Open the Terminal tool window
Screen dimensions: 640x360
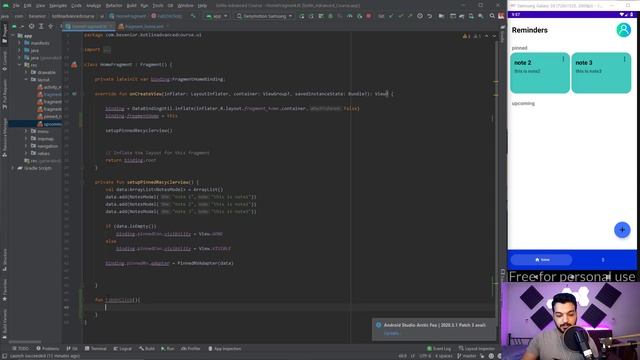coord(96,349)
